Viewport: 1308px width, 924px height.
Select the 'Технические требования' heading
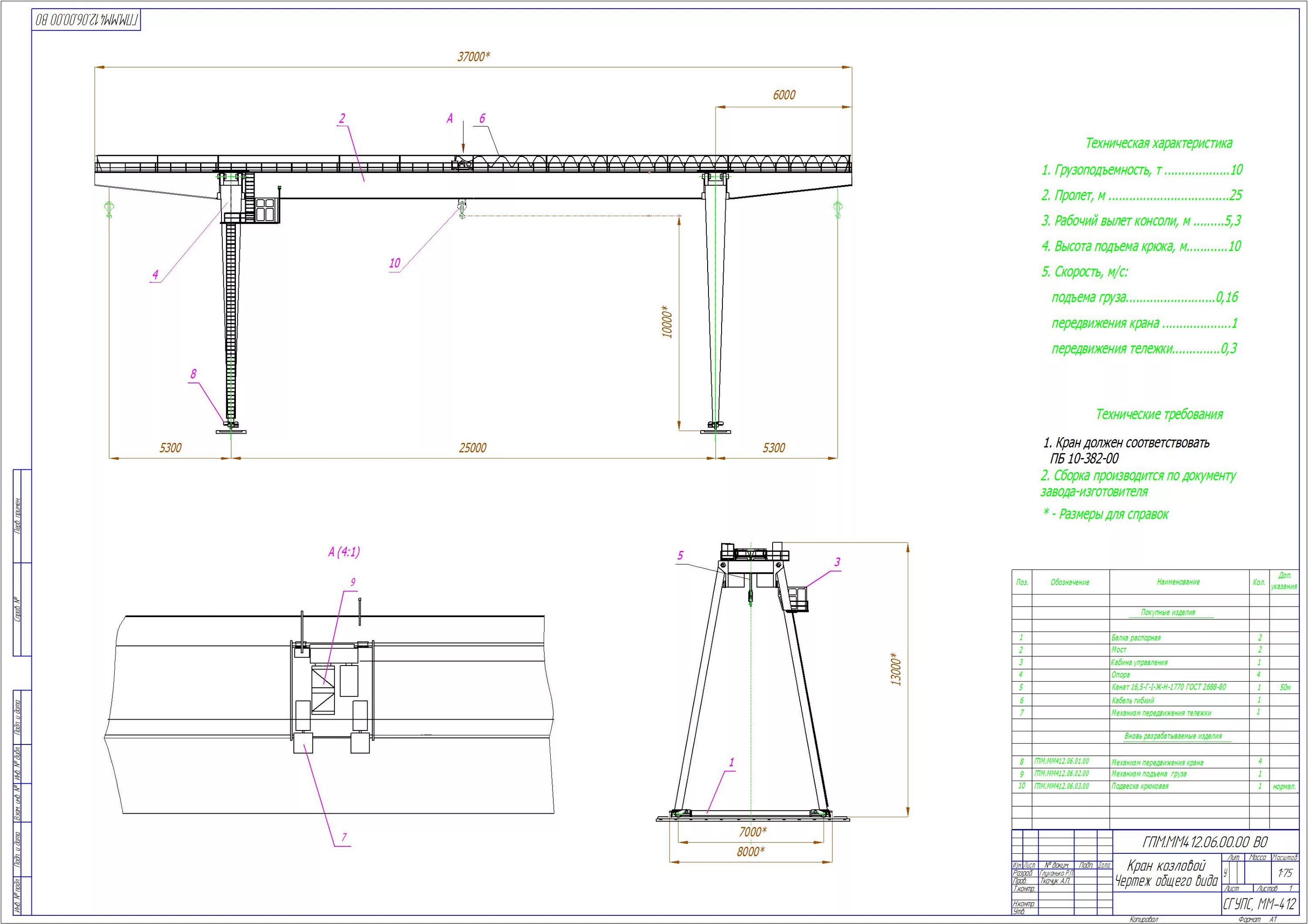(1159, 414)
